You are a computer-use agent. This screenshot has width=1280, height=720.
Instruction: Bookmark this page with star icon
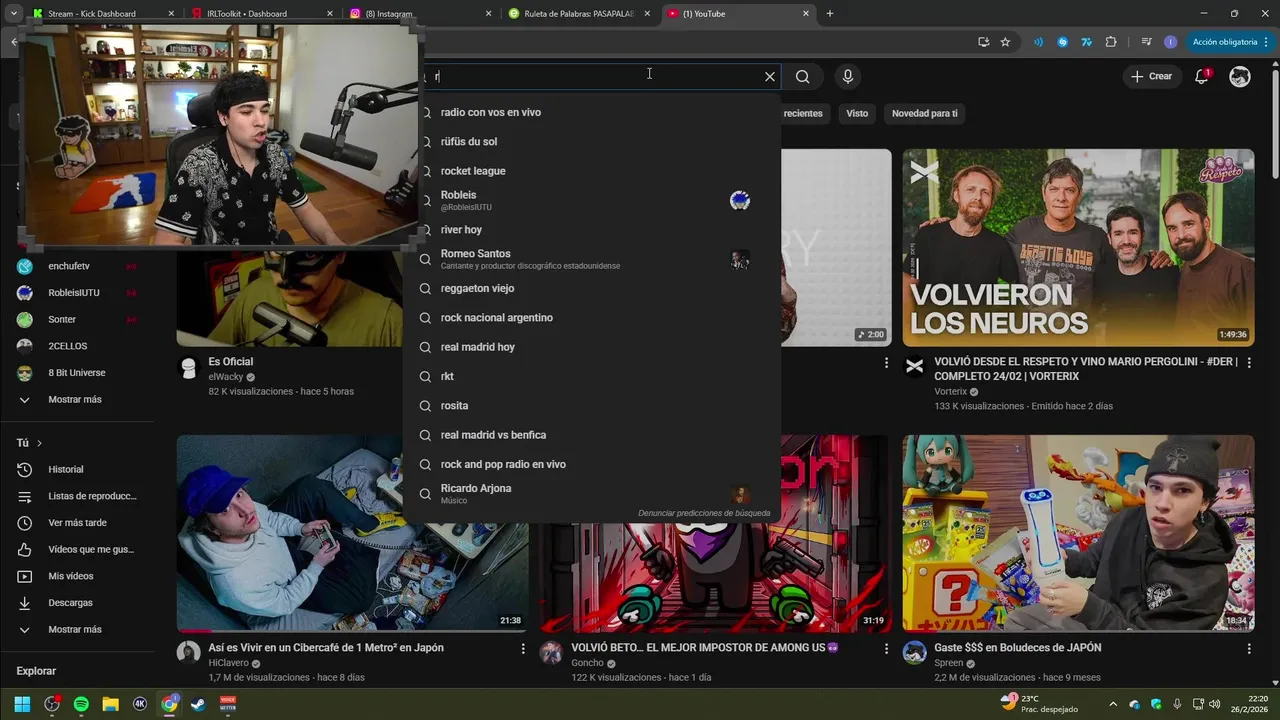(x=1005, y=42)
